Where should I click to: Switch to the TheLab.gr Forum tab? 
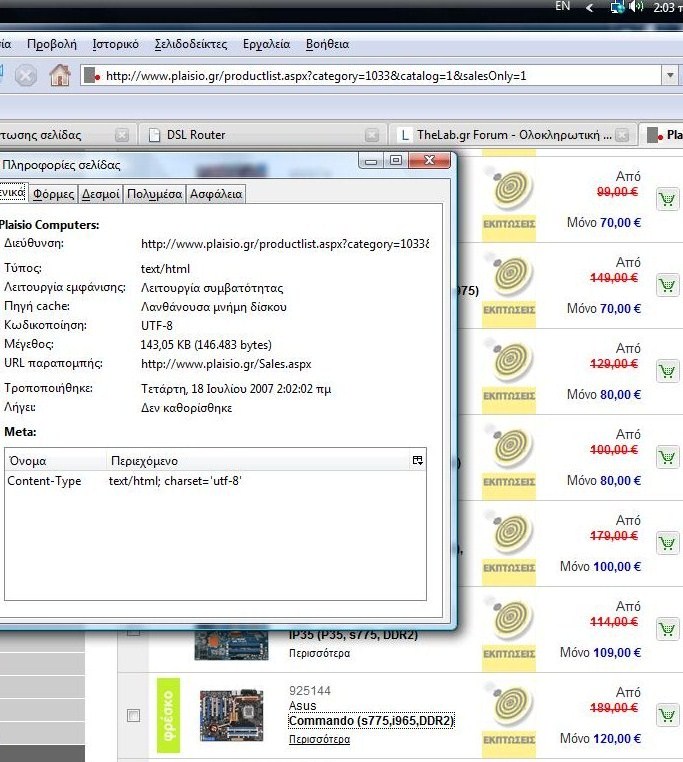pos(513,135)
